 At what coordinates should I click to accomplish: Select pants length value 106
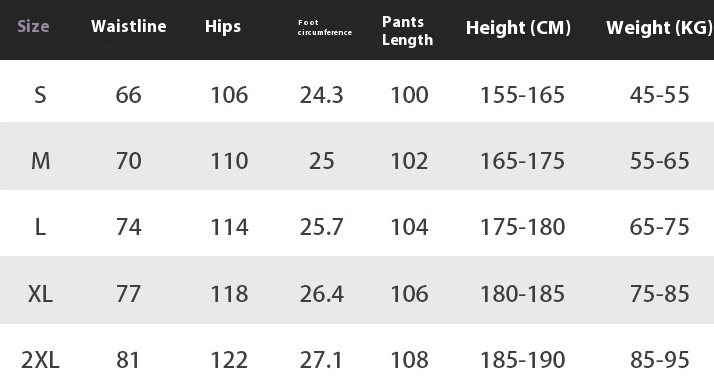pos(409,293)
